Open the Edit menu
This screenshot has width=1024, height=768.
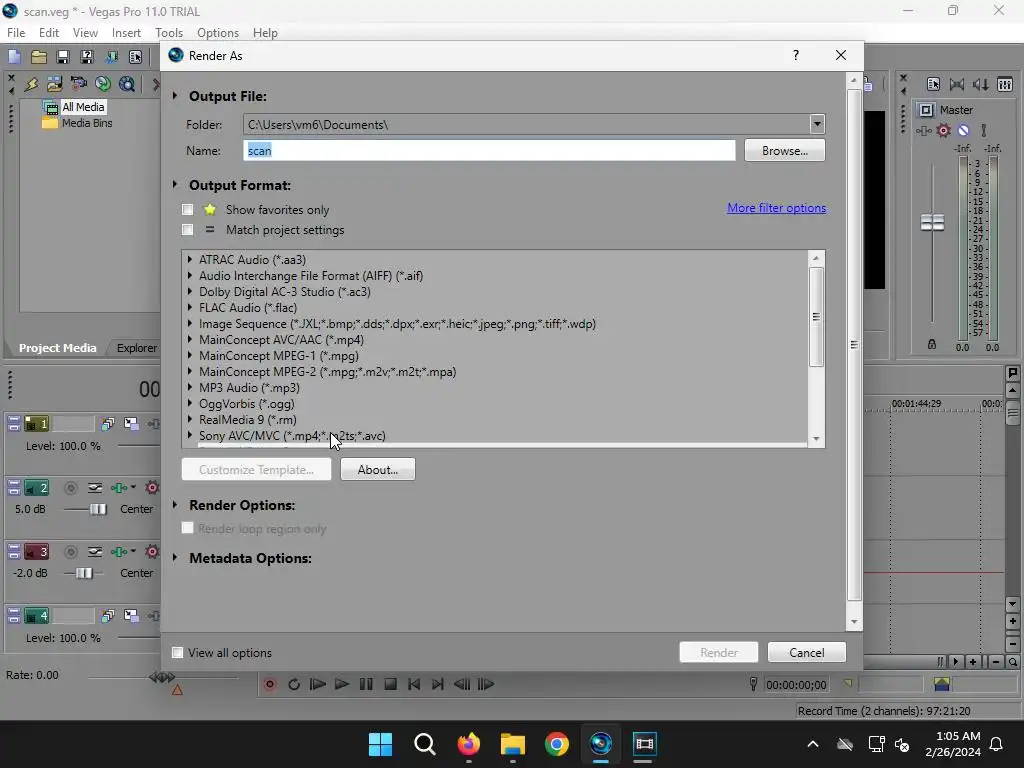click(x=49, y=33)
